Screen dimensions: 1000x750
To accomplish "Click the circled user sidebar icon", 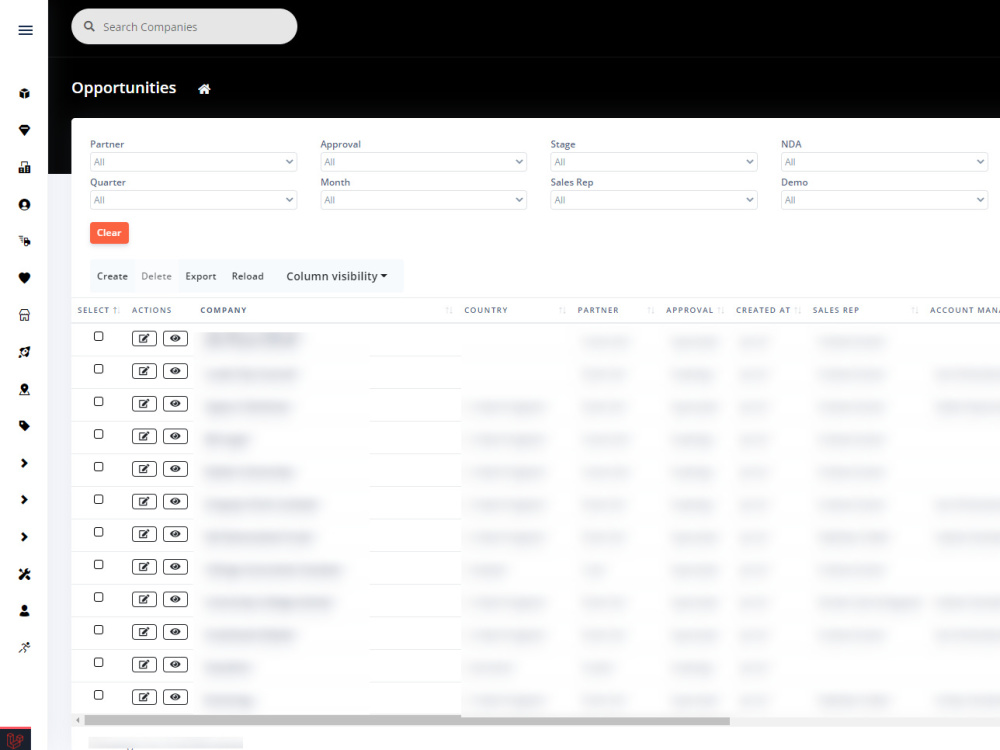I will pyautogui.click(x=24, y=205).
